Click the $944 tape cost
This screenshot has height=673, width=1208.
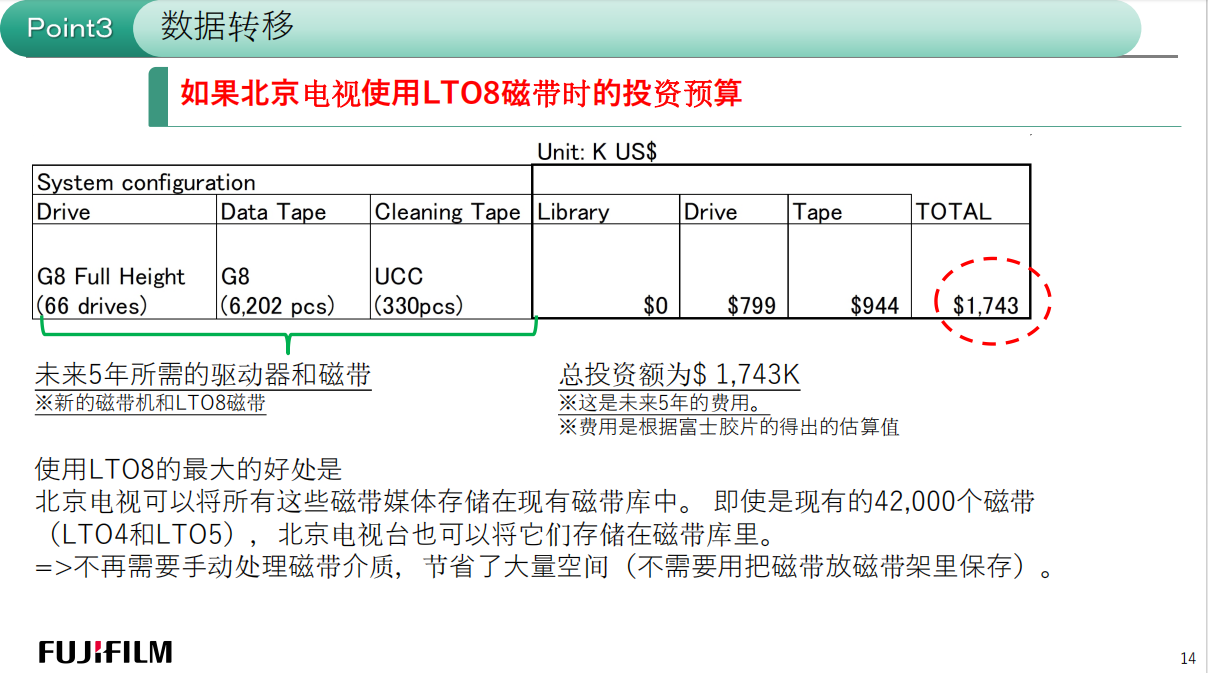click(875, 306)
